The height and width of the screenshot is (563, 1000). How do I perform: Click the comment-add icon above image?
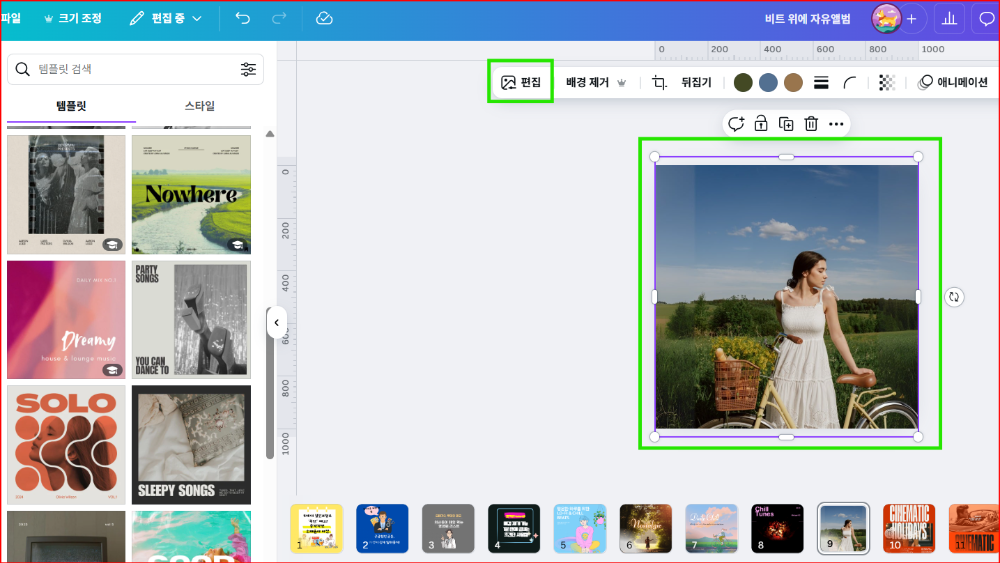point(736,124)
